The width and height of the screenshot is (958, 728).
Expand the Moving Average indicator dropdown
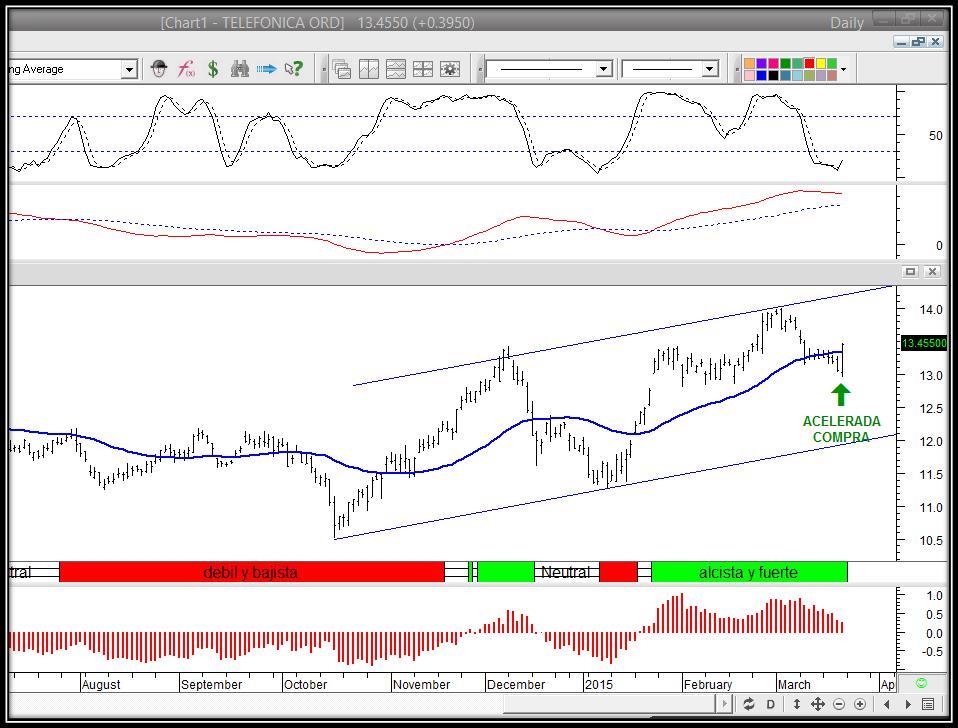click(129, 70)
